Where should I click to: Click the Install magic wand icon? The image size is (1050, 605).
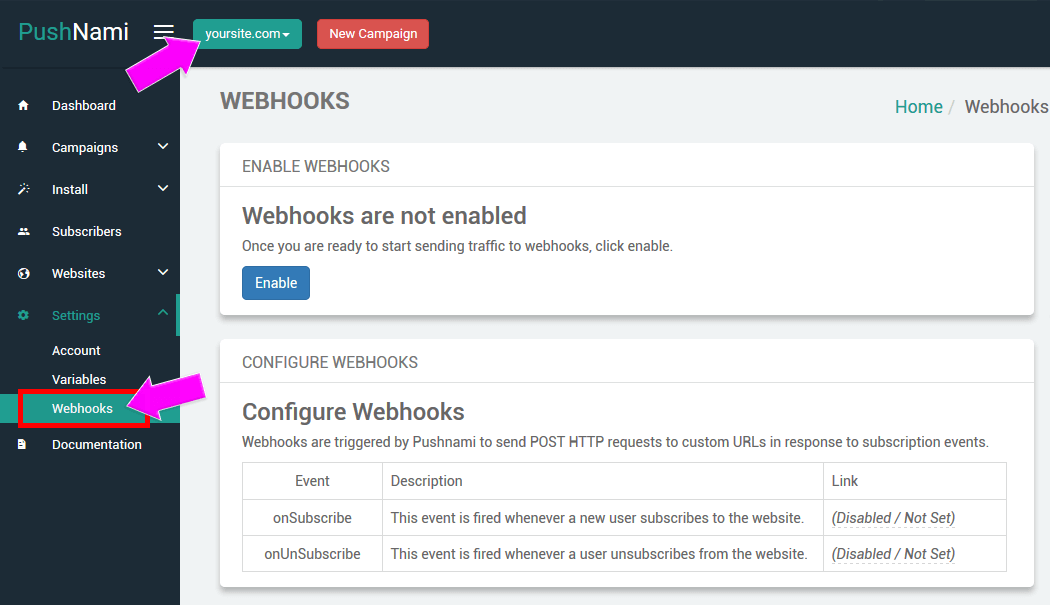[x=24, y=190]
